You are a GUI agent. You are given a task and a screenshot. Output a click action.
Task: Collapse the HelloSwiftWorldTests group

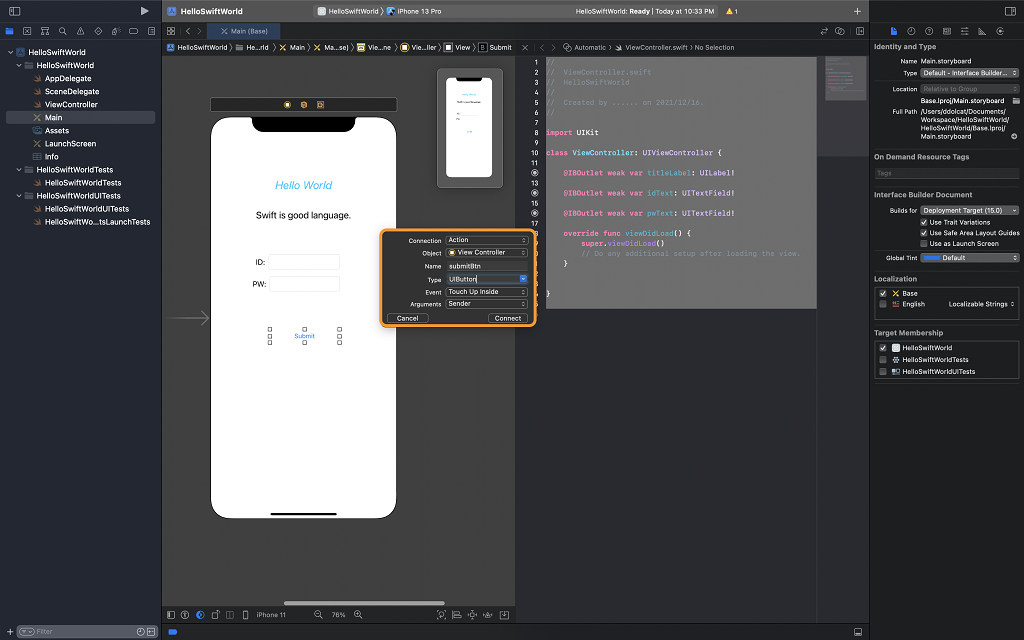tap(19, 170)
